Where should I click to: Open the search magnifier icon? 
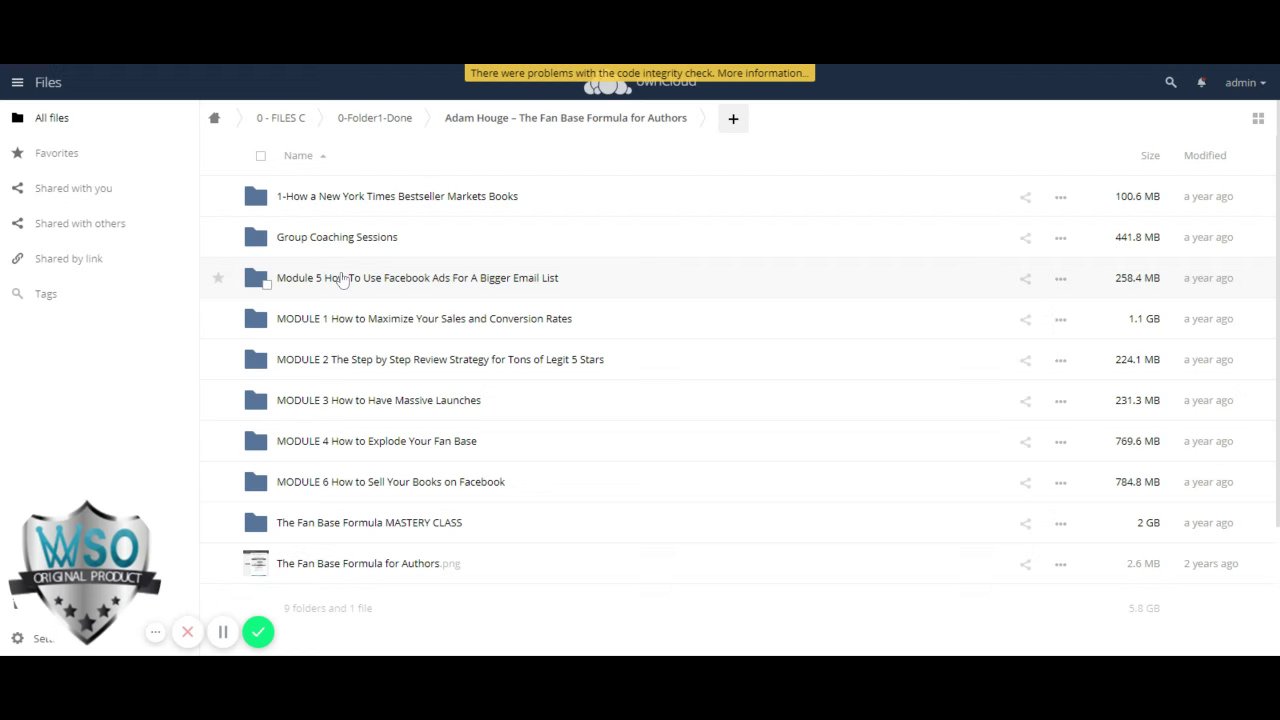click(x=1171, y=83)
